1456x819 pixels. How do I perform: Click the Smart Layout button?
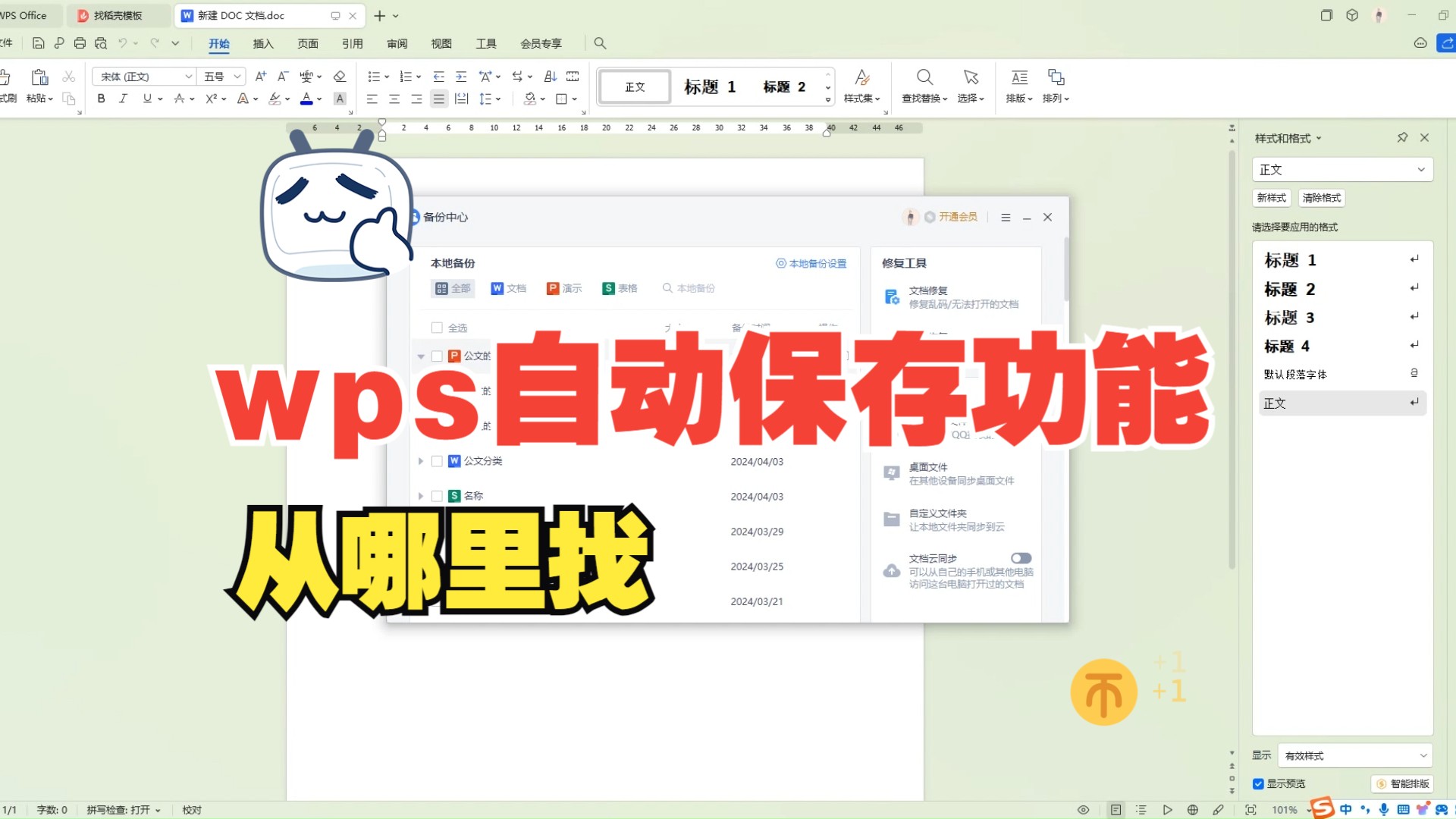[1403, 783]
